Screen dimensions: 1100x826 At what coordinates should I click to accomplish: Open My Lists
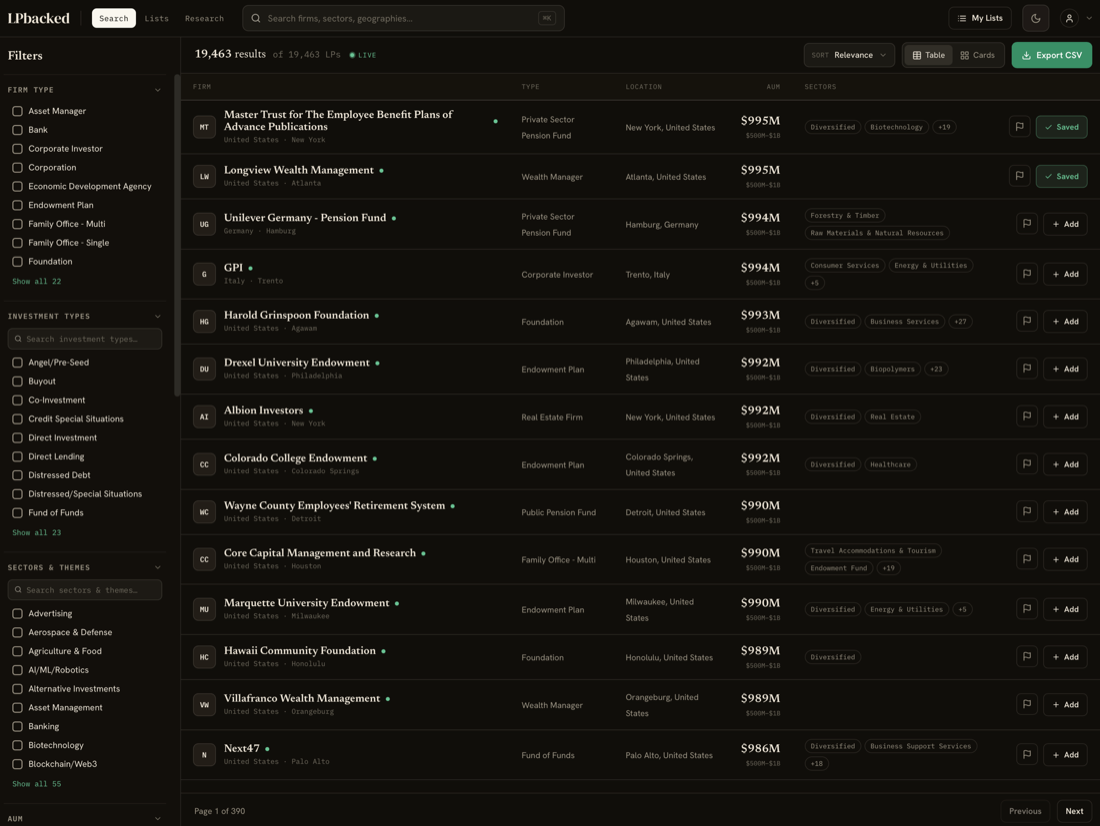[979, 18]
